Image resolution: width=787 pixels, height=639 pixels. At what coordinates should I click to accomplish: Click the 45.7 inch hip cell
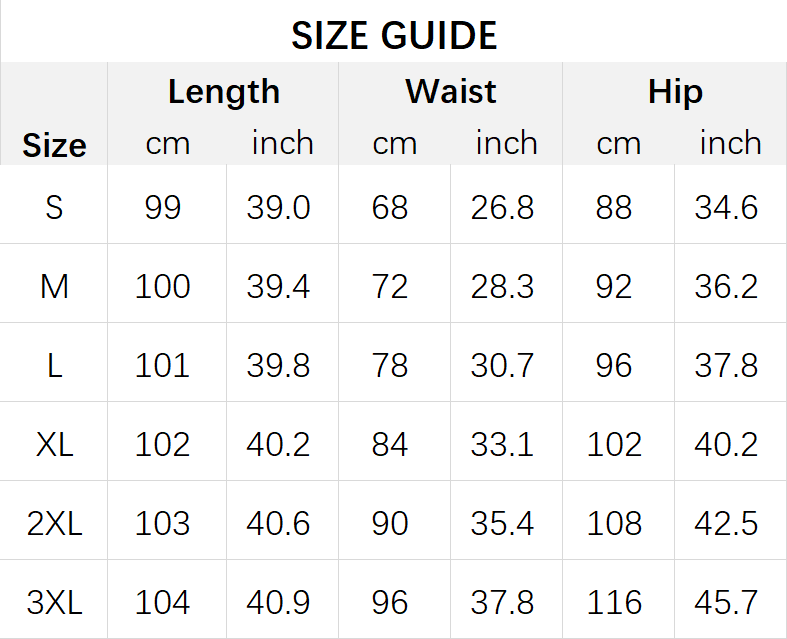point(726,602)
